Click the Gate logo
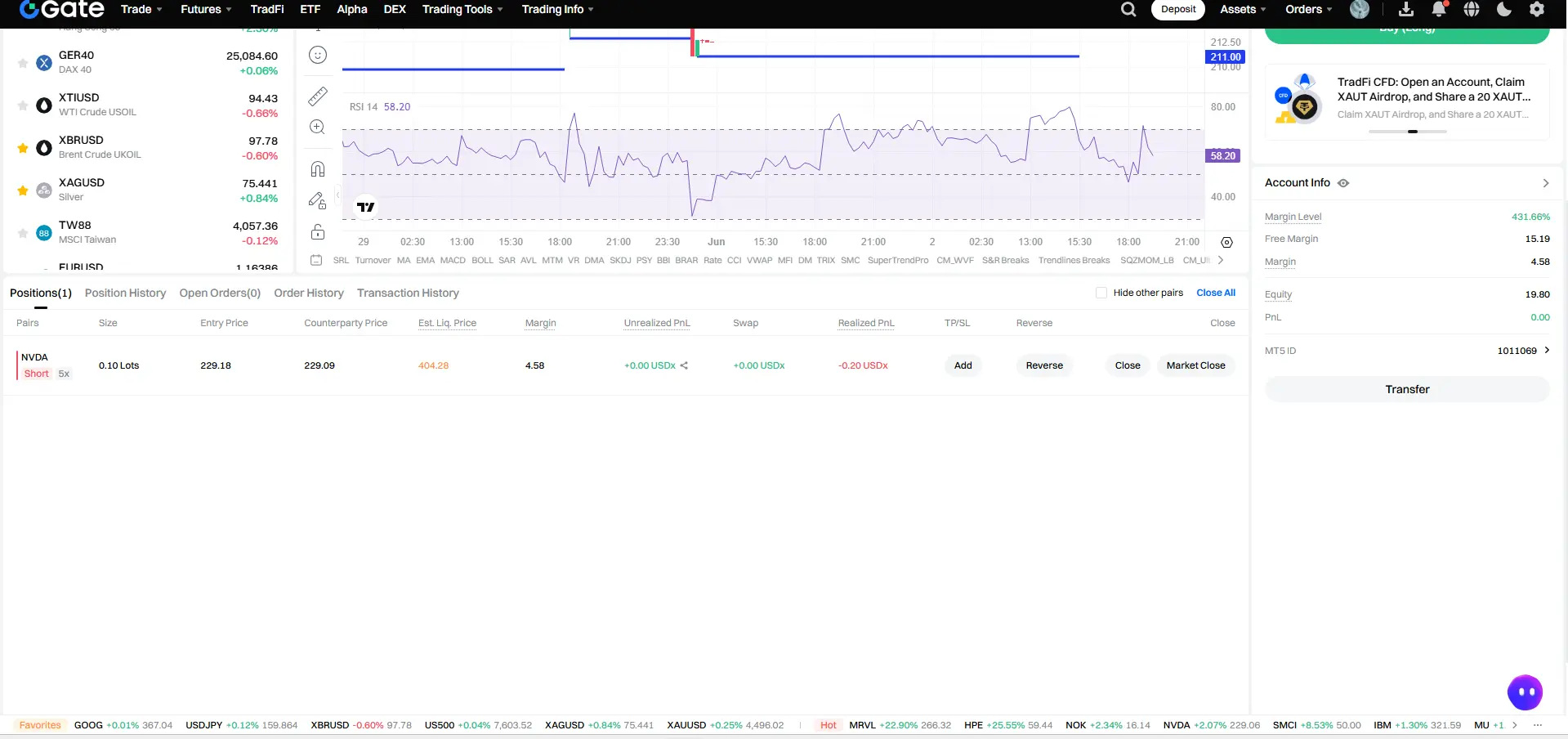The width and height of the screenshot is (1568, 739). (x=62, y=9)
